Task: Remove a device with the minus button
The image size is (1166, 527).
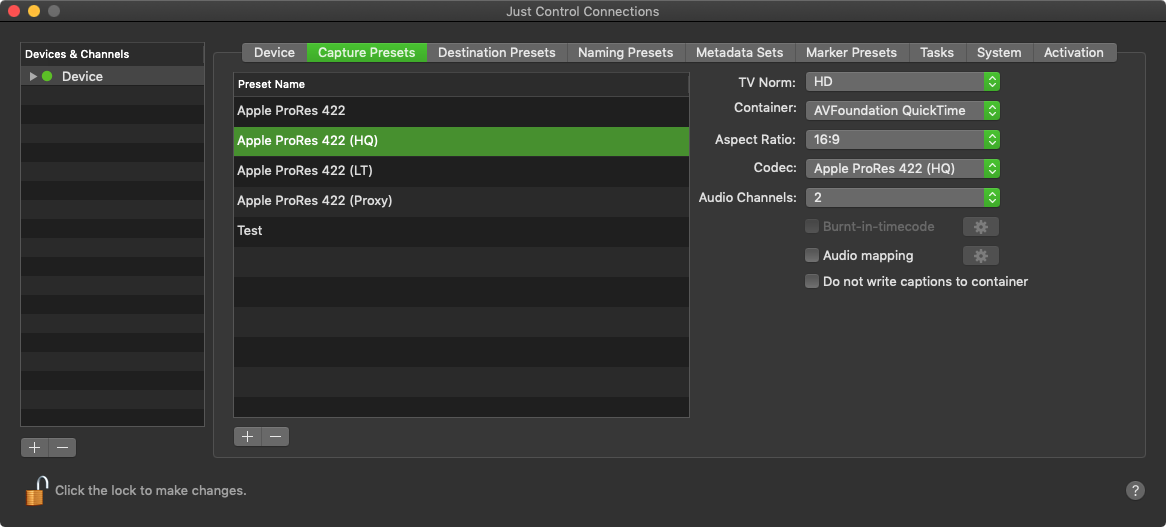Action: (62, 447)
